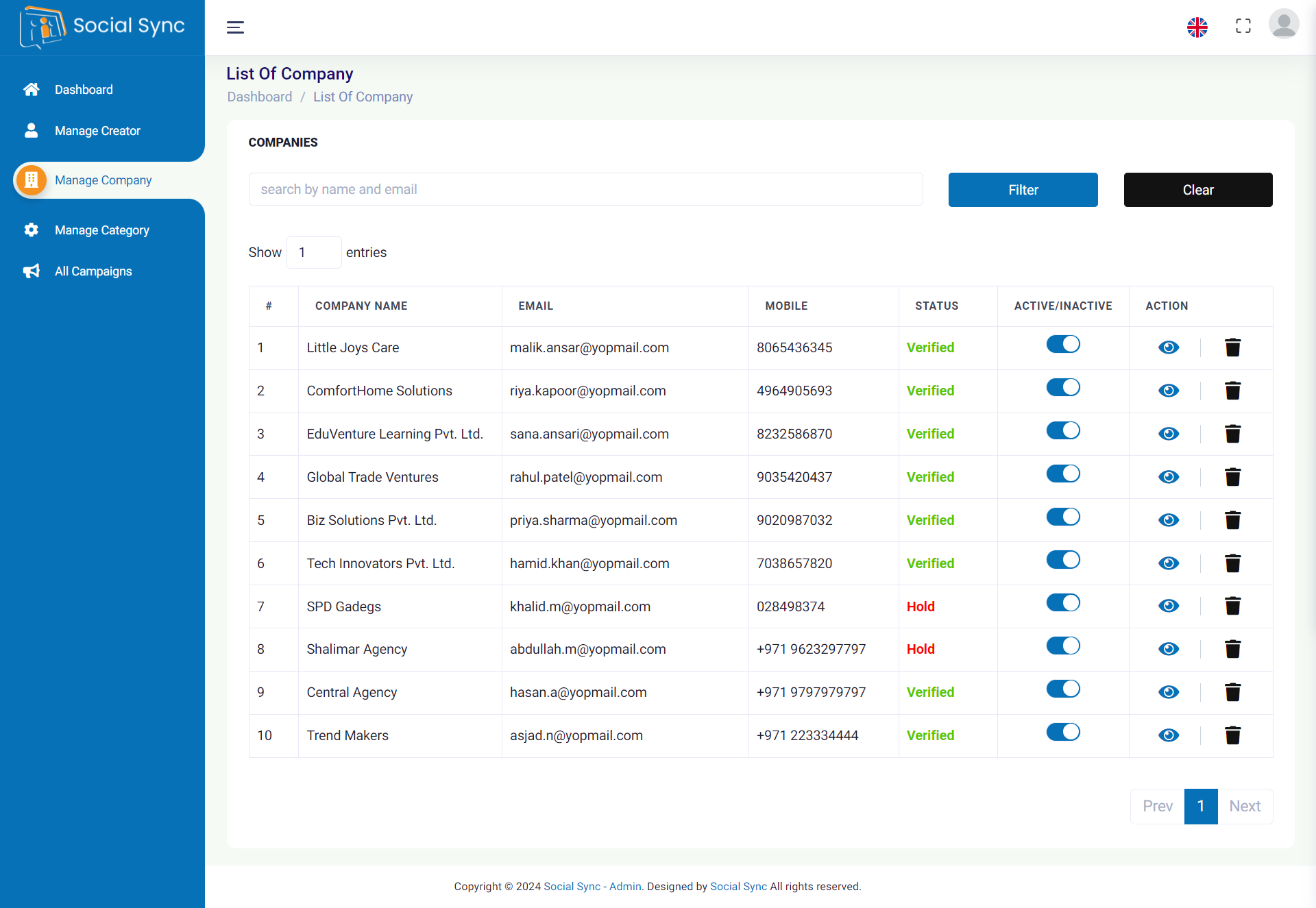Screen dimensions: 1316x908
Task: Open the language flag selector
Action: point(1197,27)
